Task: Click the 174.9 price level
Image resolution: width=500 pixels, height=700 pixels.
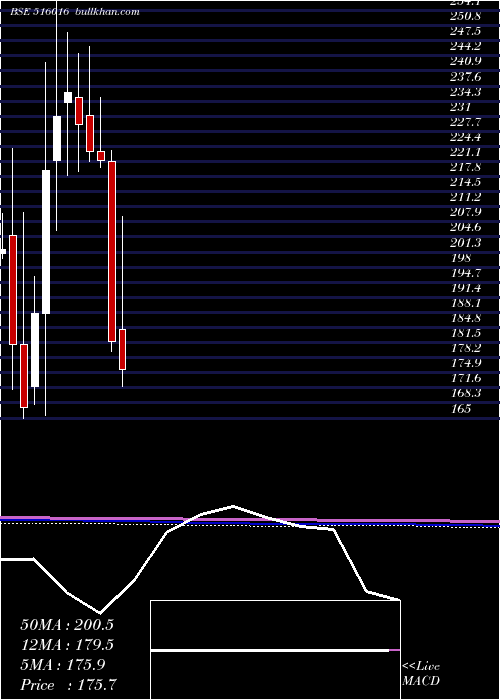Action: [466, 363]
